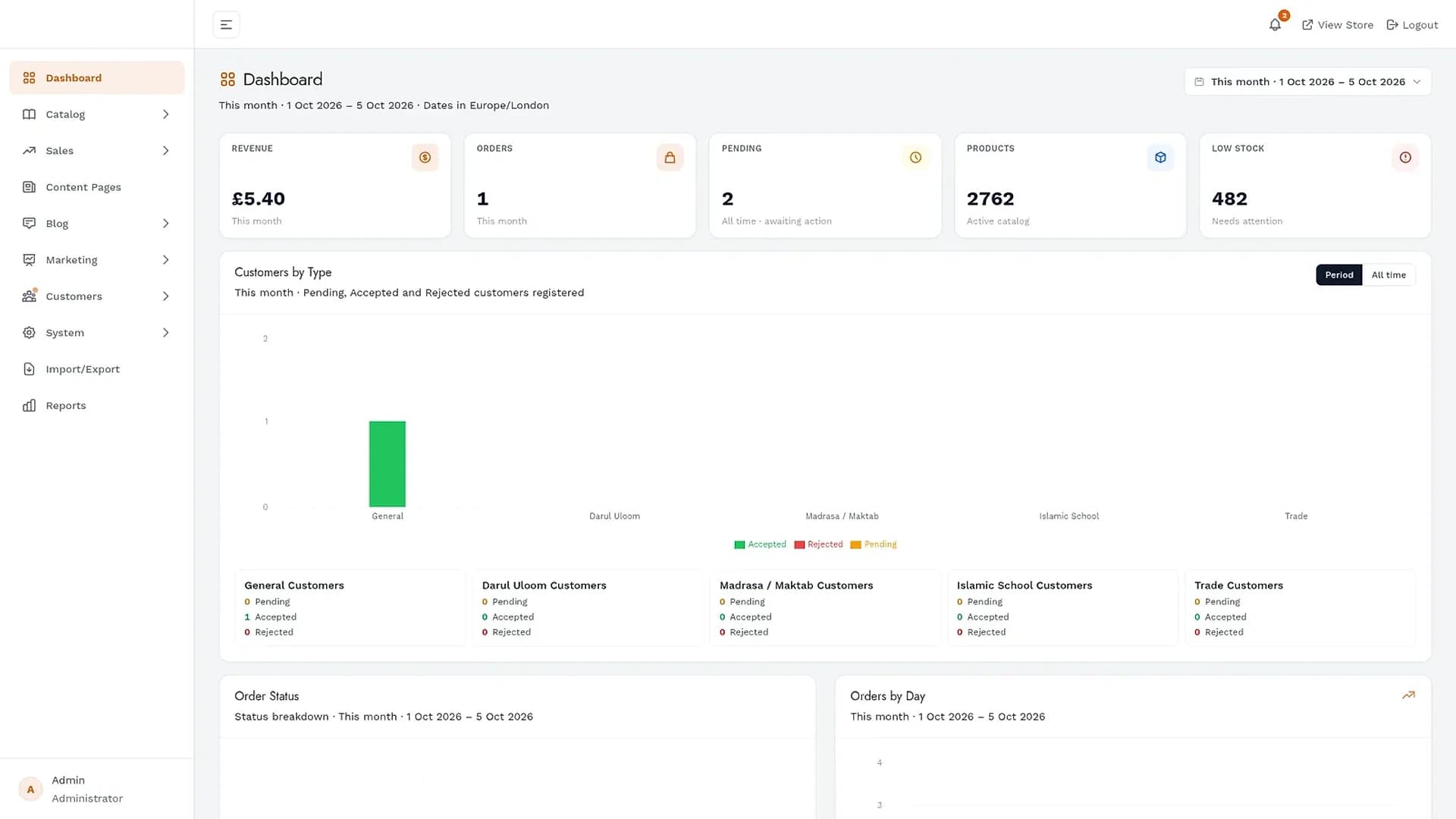Screen dimensions: 1456x819
Task: Click the Import/Export file icon
Action: pyautogui.click(x=29, y=369)
